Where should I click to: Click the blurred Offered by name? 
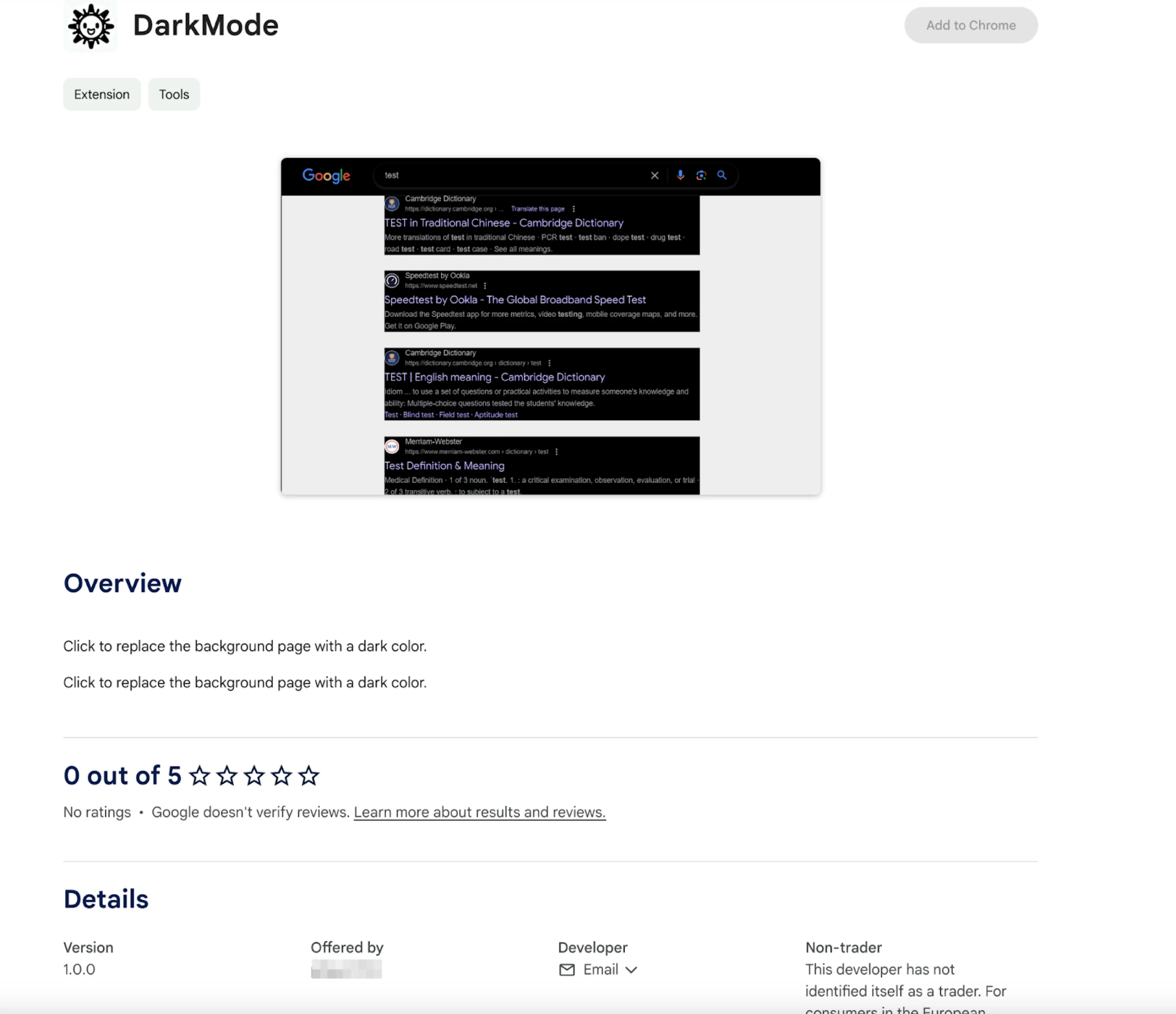[x=346, y=969]
